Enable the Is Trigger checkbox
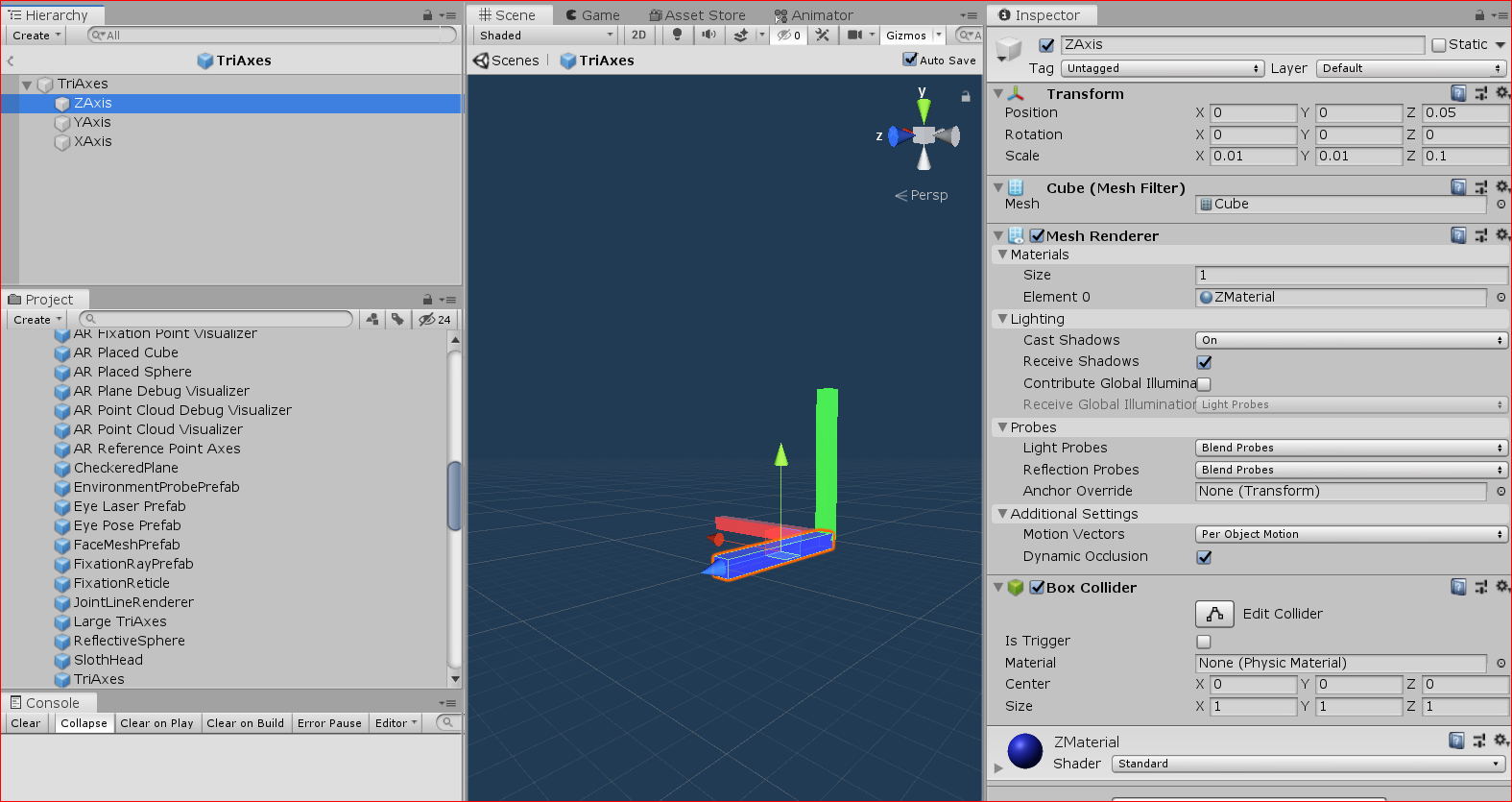The image size is (1512, 802). [1204, 642]
